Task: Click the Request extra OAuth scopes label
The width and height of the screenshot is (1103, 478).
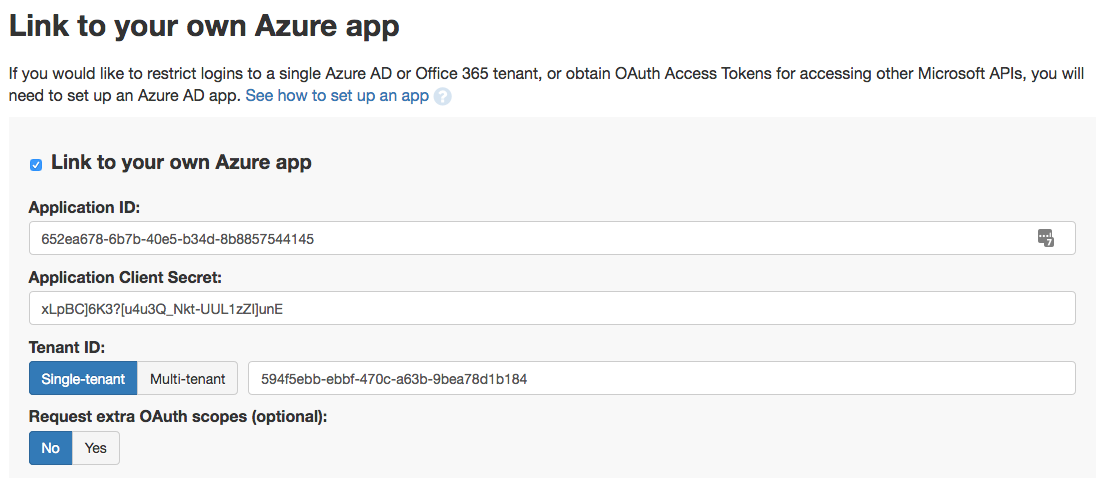Action: pyautogui.click(x=178, y=417)
